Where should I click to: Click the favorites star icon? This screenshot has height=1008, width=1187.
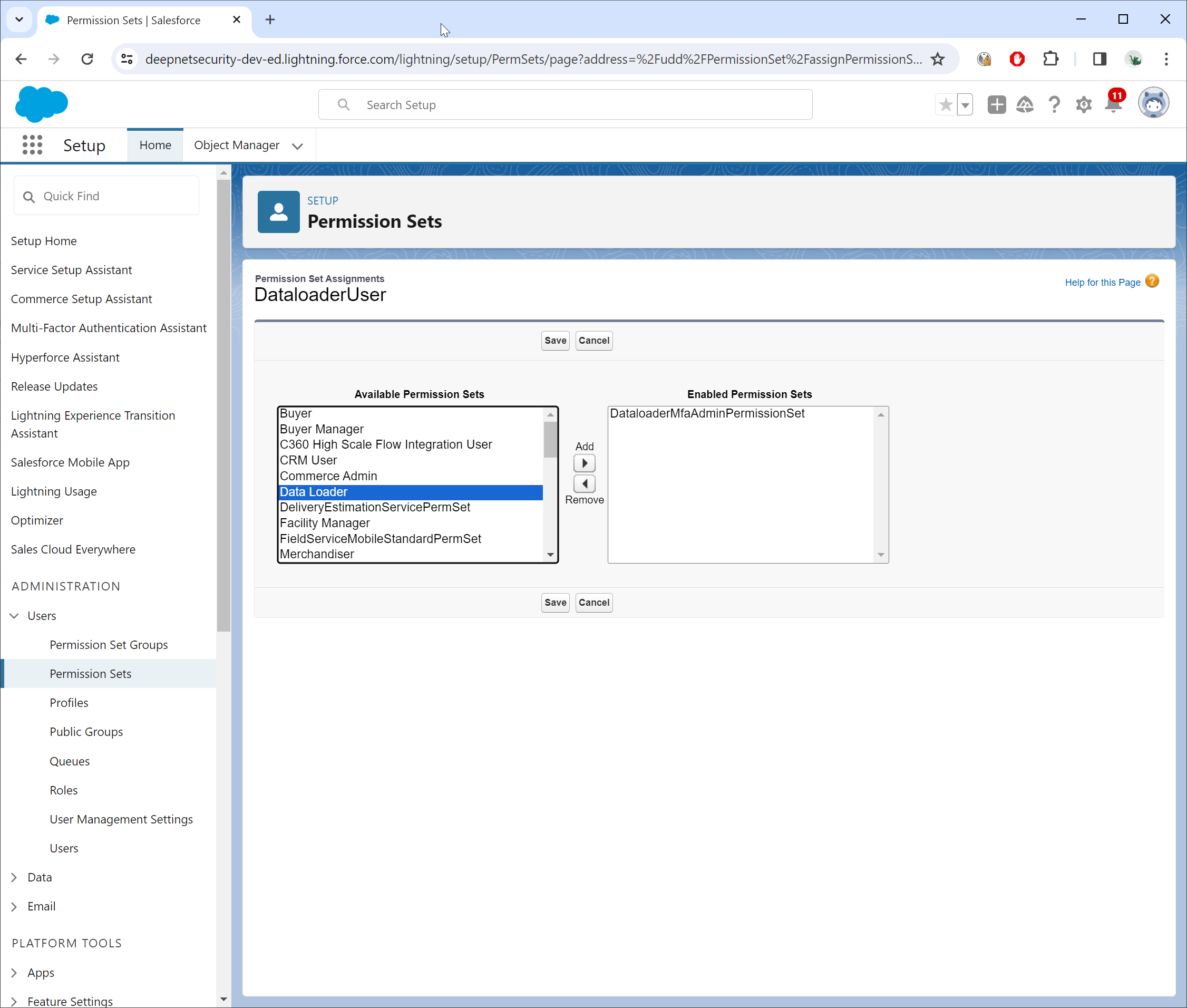[x=946, y=104]
